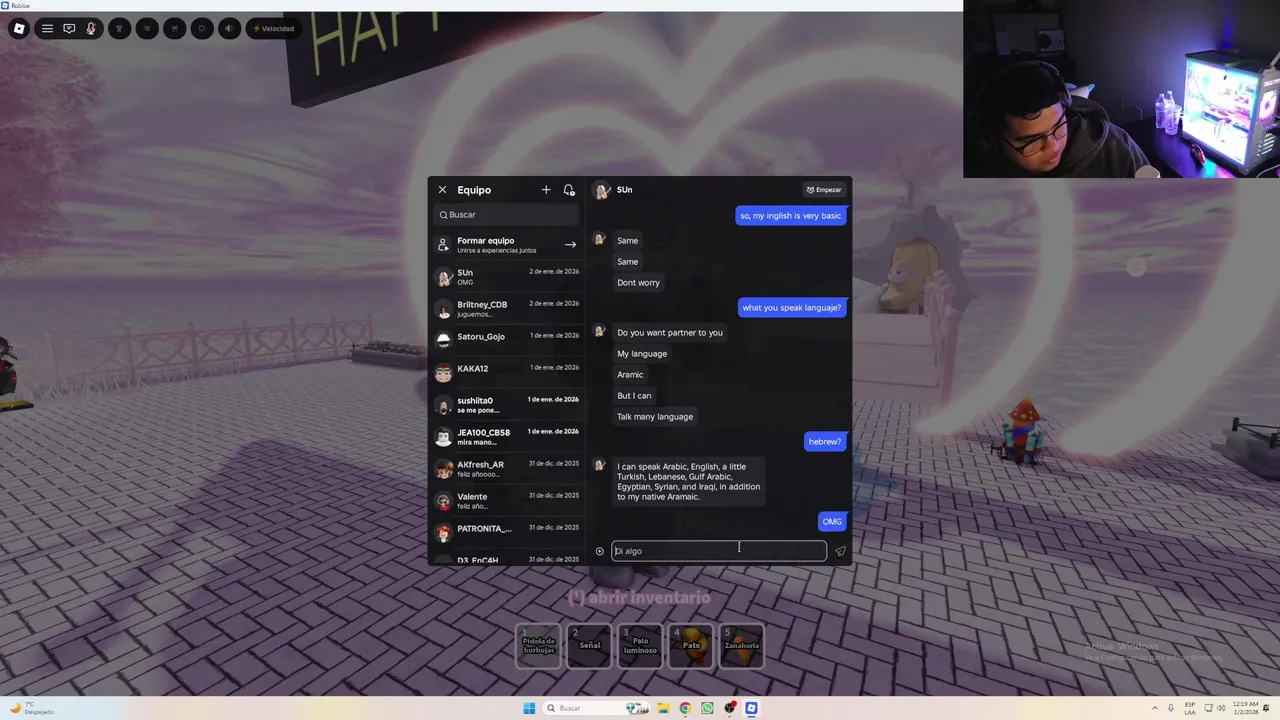Open the Roblox logo menu
Screen dimensions: 1280x720
click(19, 28)
